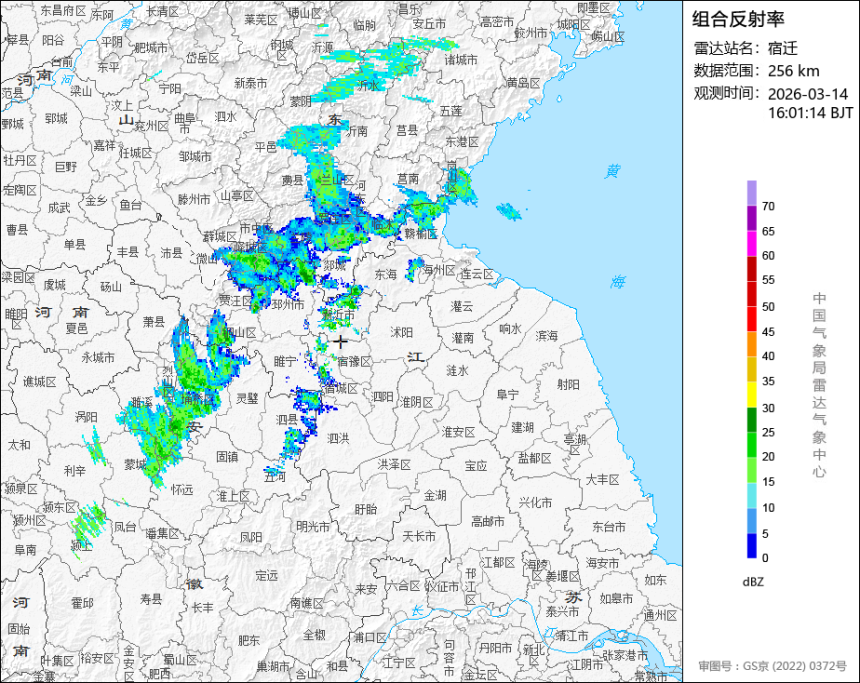
Task: Click the 东海 map label
Action: click(x=386, y=274)
